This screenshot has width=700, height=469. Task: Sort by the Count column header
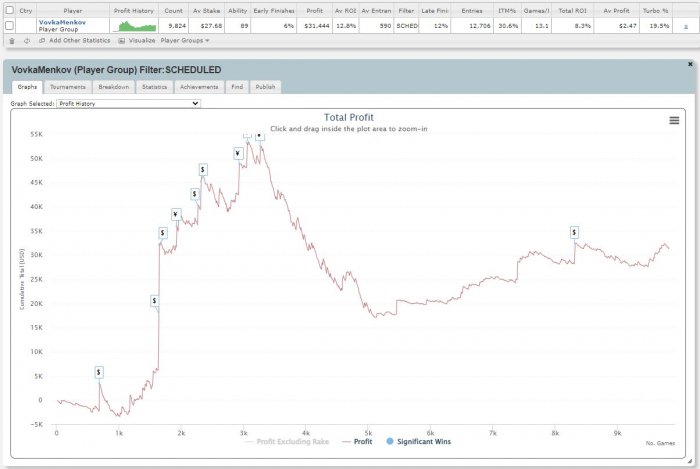(173, 11)
